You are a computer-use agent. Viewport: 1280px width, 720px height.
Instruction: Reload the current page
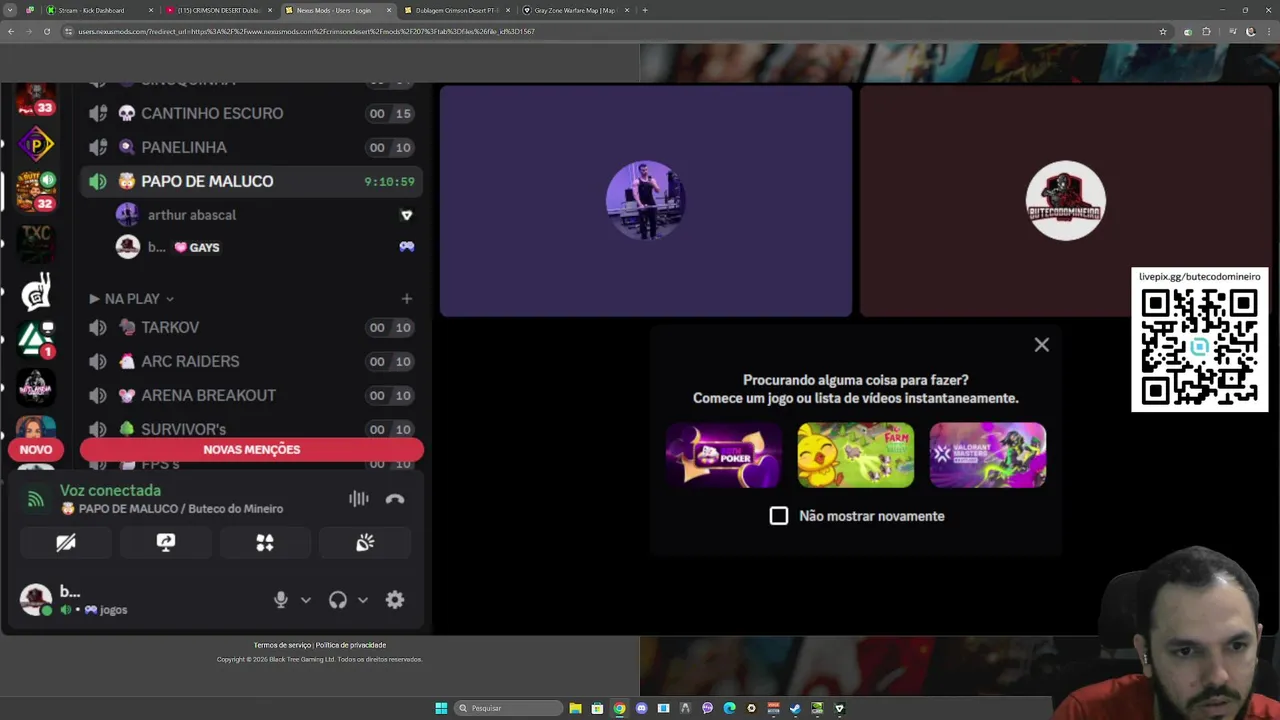coord(46,31)
